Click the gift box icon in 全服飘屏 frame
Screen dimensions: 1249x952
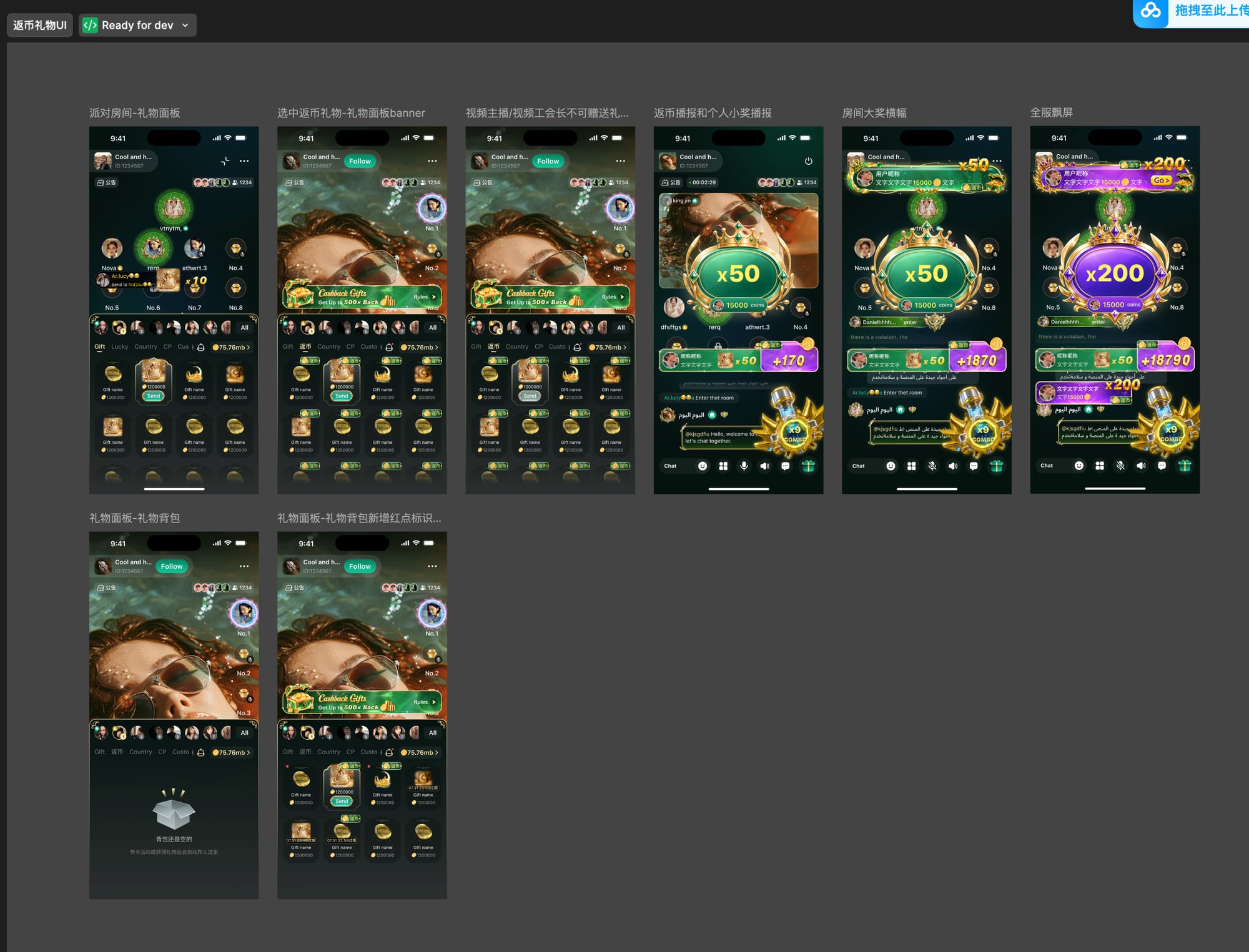(1184, 466)
